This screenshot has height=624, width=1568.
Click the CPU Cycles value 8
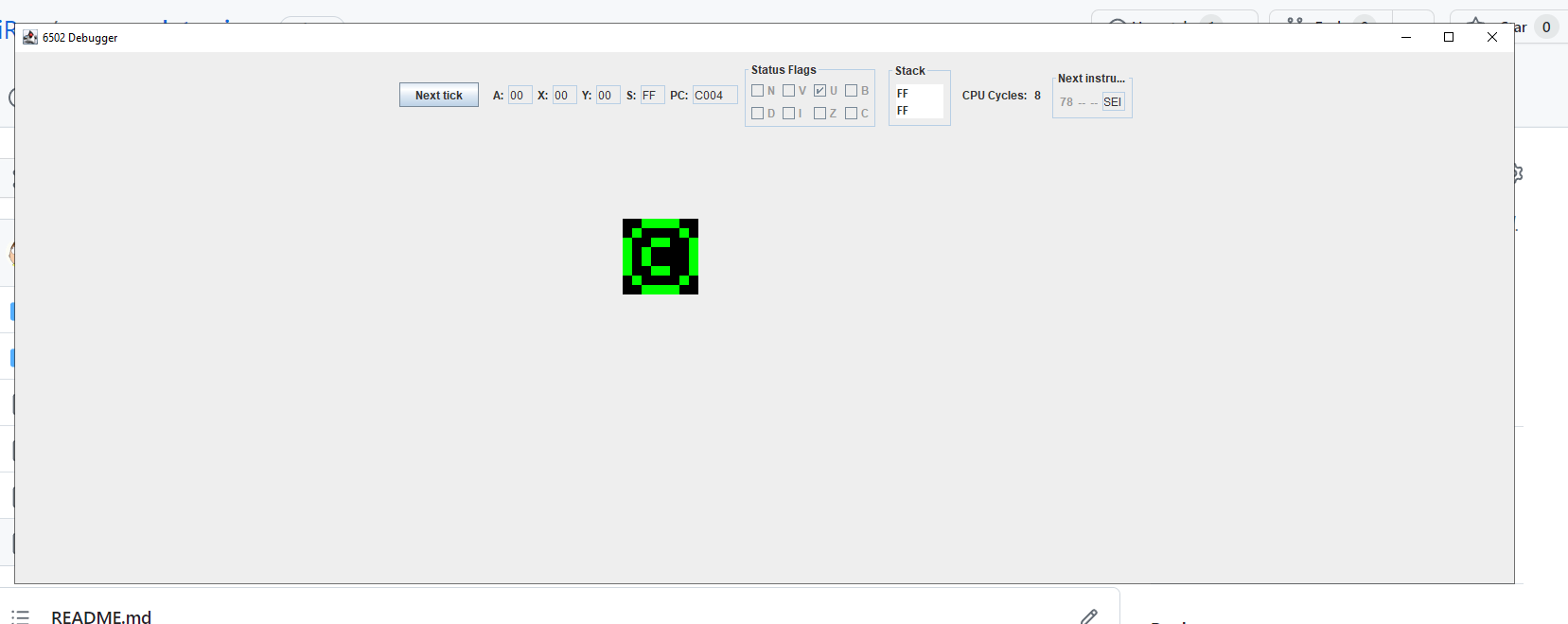coord(1037,96)
